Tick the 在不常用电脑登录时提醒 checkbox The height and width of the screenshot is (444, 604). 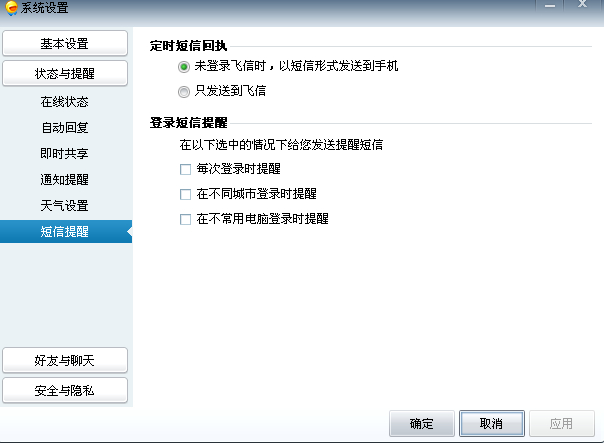tap(185, 219)
